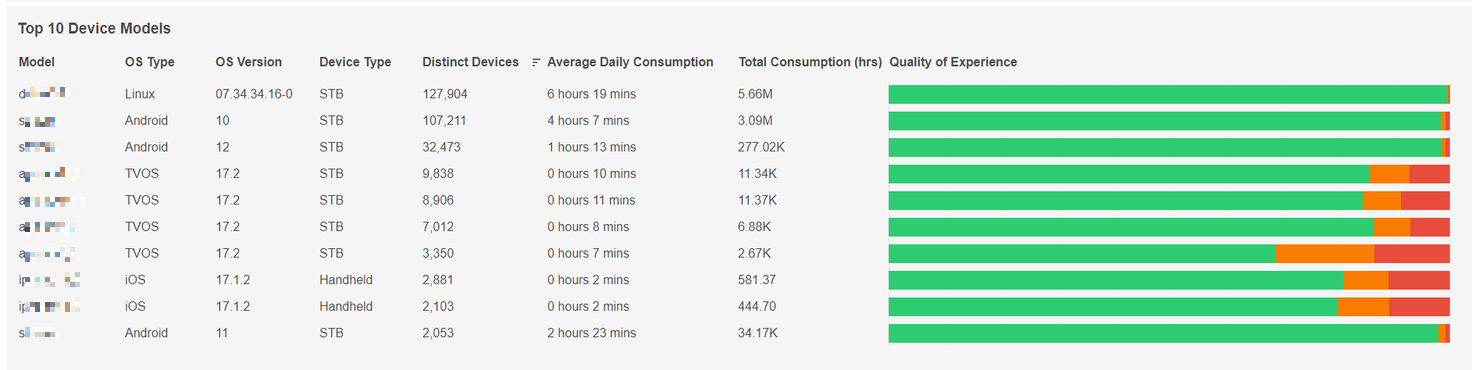Select the Linux 07.34.34.16-0 row

[734, 94]
